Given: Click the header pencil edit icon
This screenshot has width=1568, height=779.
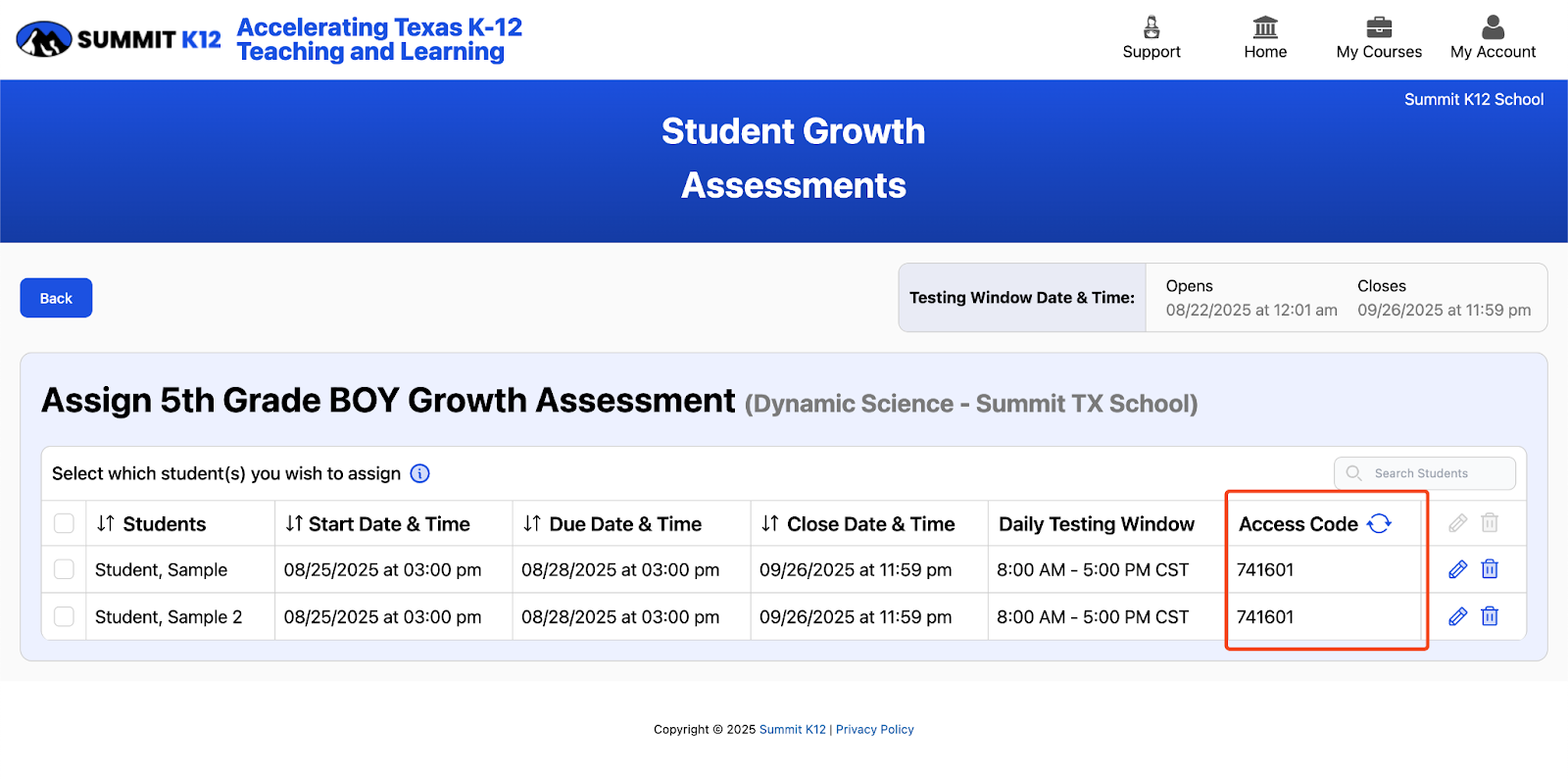Looking at the screenshot, I should point(1458,523).
